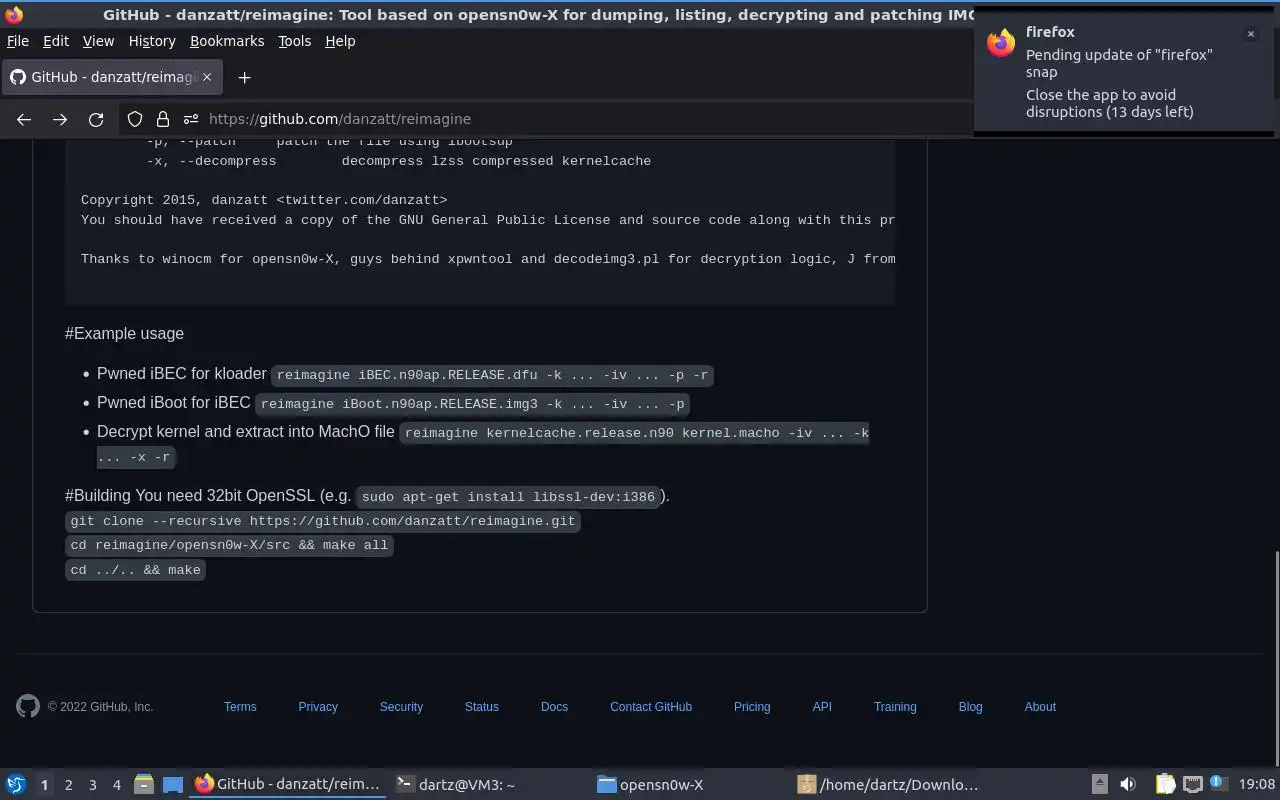Open the API footer link
Screen dimensions: 1280x800
[822, 706]
